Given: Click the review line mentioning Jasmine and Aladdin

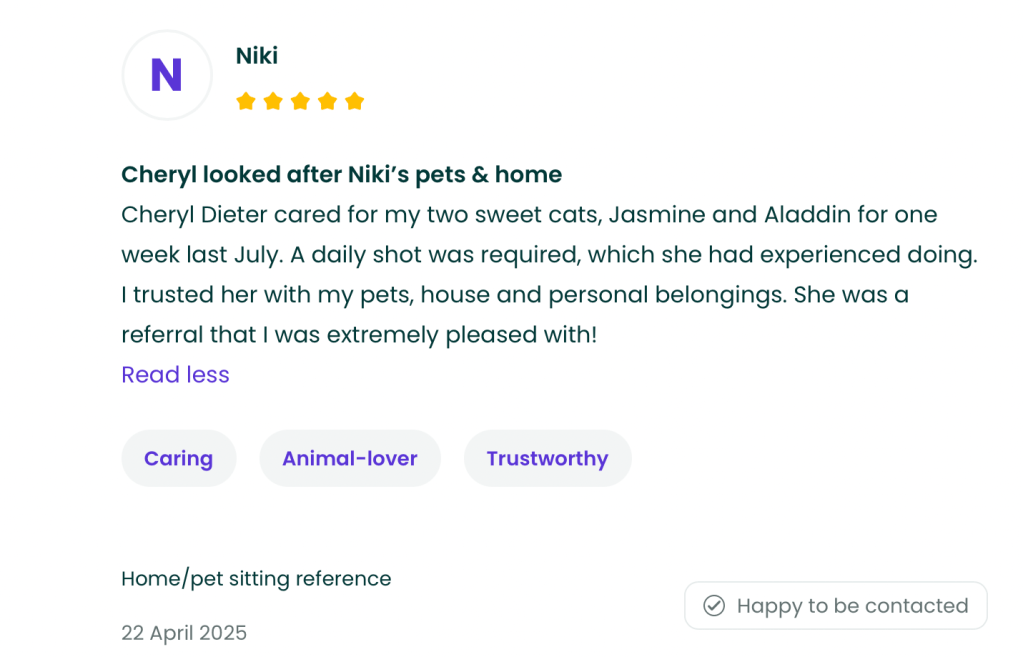Looking at the screenshot, I should tap(529, 215).
